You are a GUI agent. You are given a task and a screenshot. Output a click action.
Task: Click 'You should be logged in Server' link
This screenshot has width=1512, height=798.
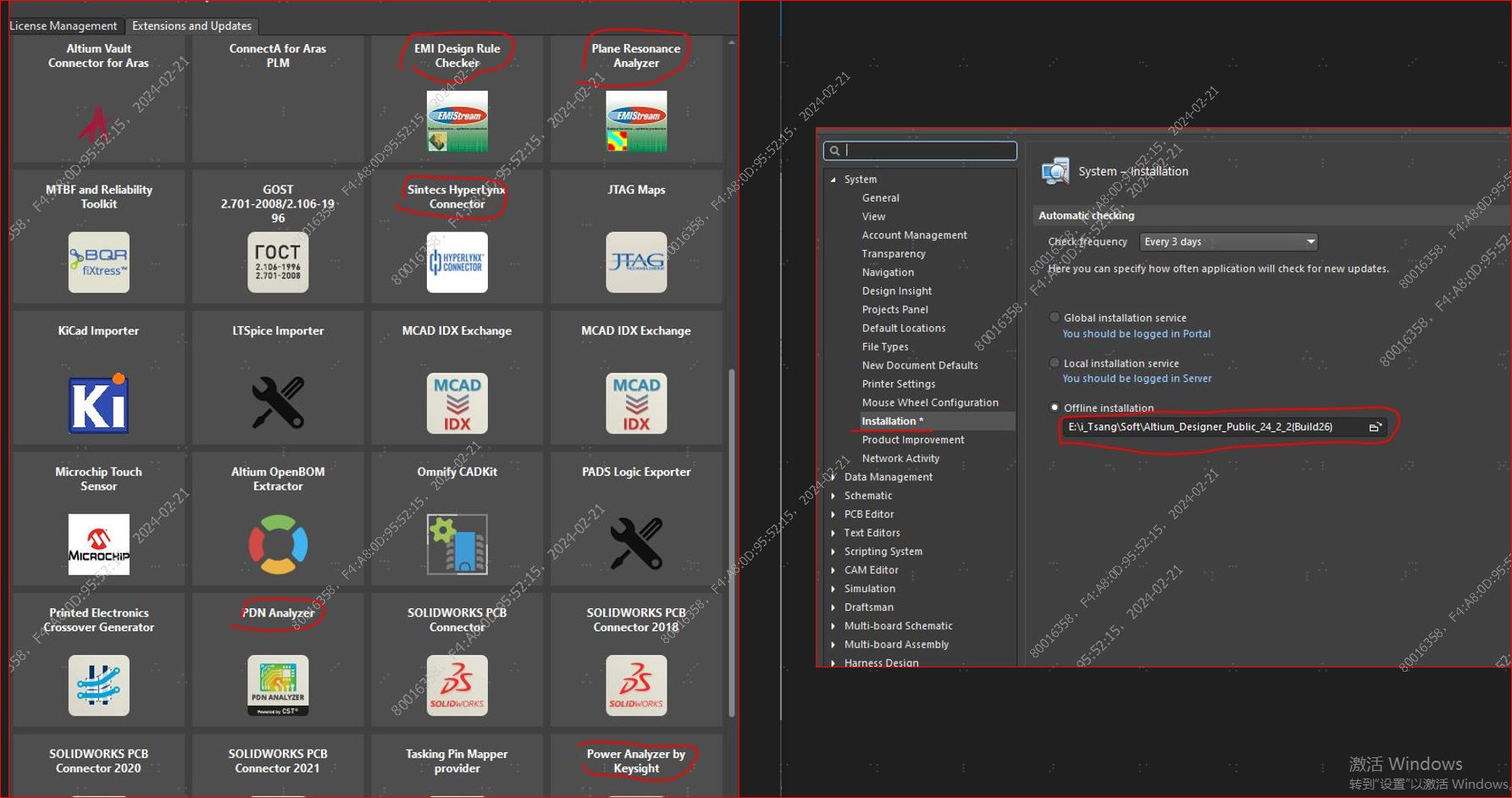click(x=1137, y=379)
